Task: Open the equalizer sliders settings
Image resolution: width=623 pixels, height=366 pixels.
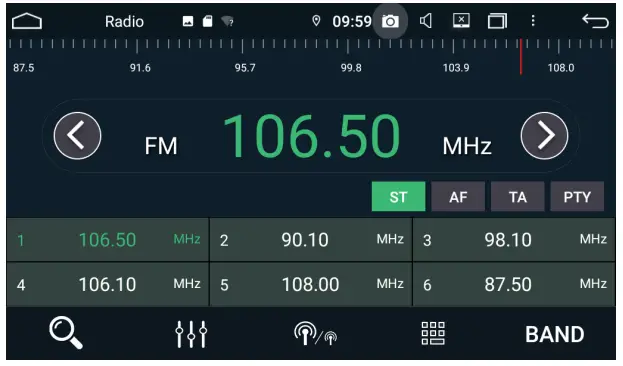Action: point(191,334)
